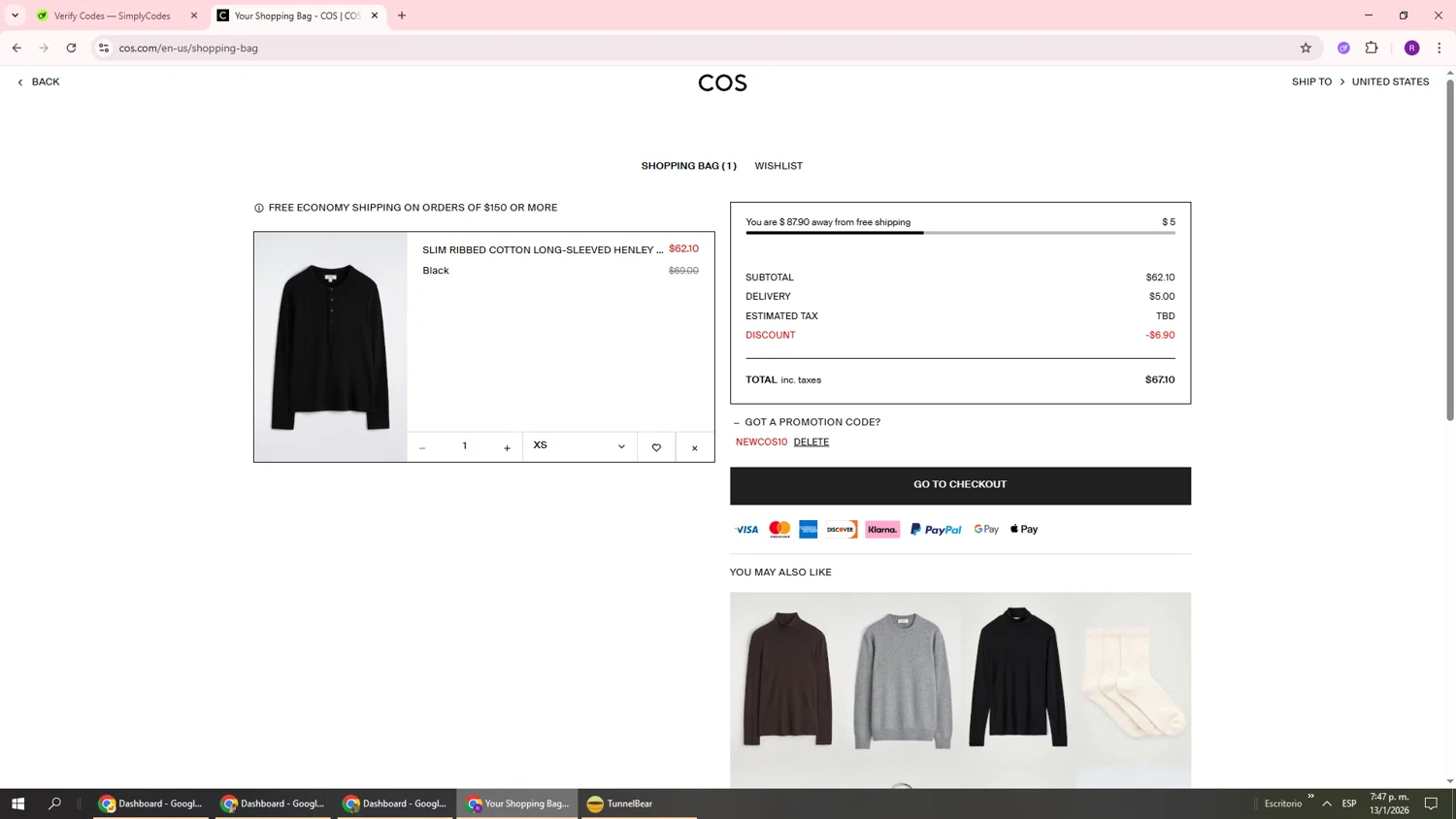Show hidden system tray icons

click(1327, 803)
